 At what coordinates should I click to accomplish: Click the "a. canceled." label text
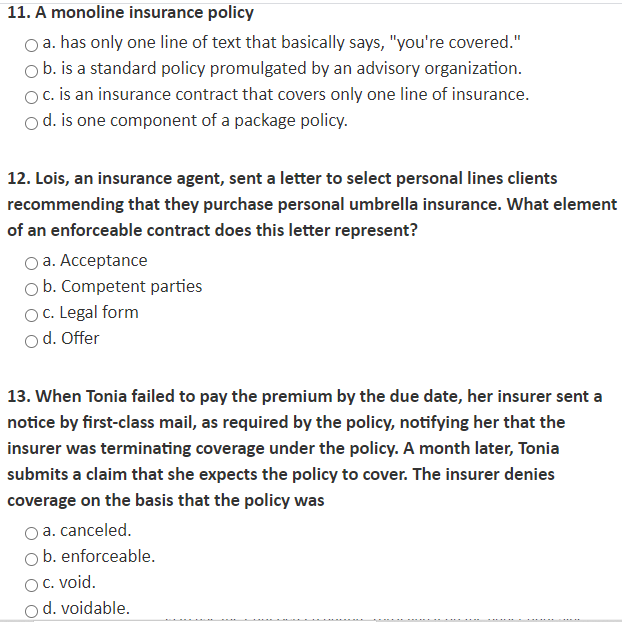point(87,530)
